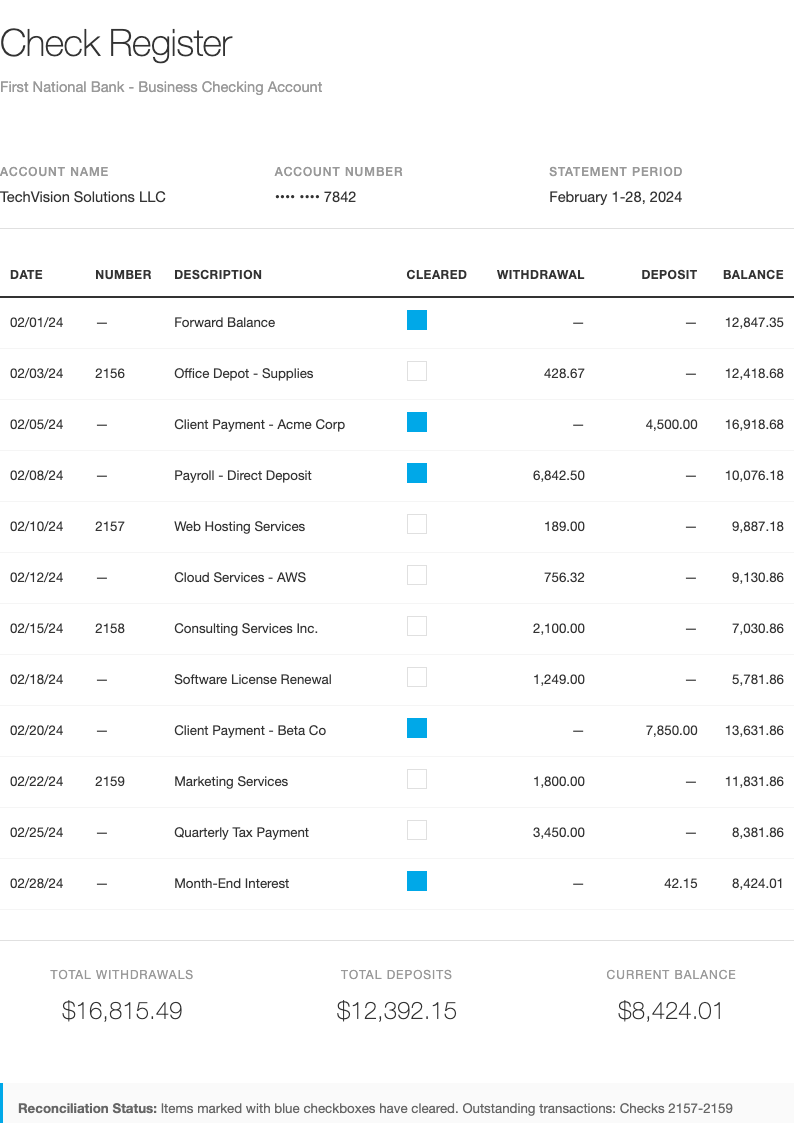Uncheck Client Payment - Beta Co checkbox
This screenshot has height=1123, width=794.
pos(417,727)
